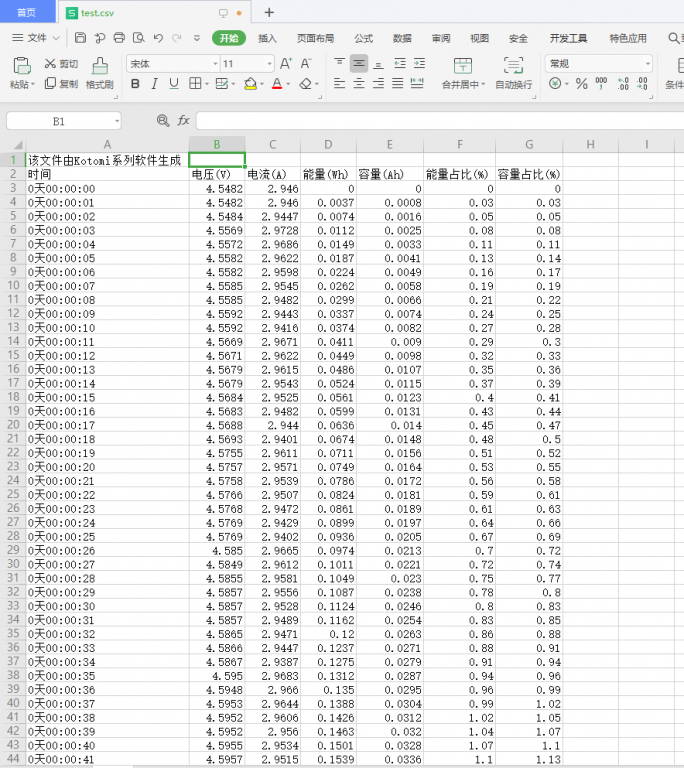Open the Name Box dropdown next to B1
684x768 pixels.
coord(117,121)
